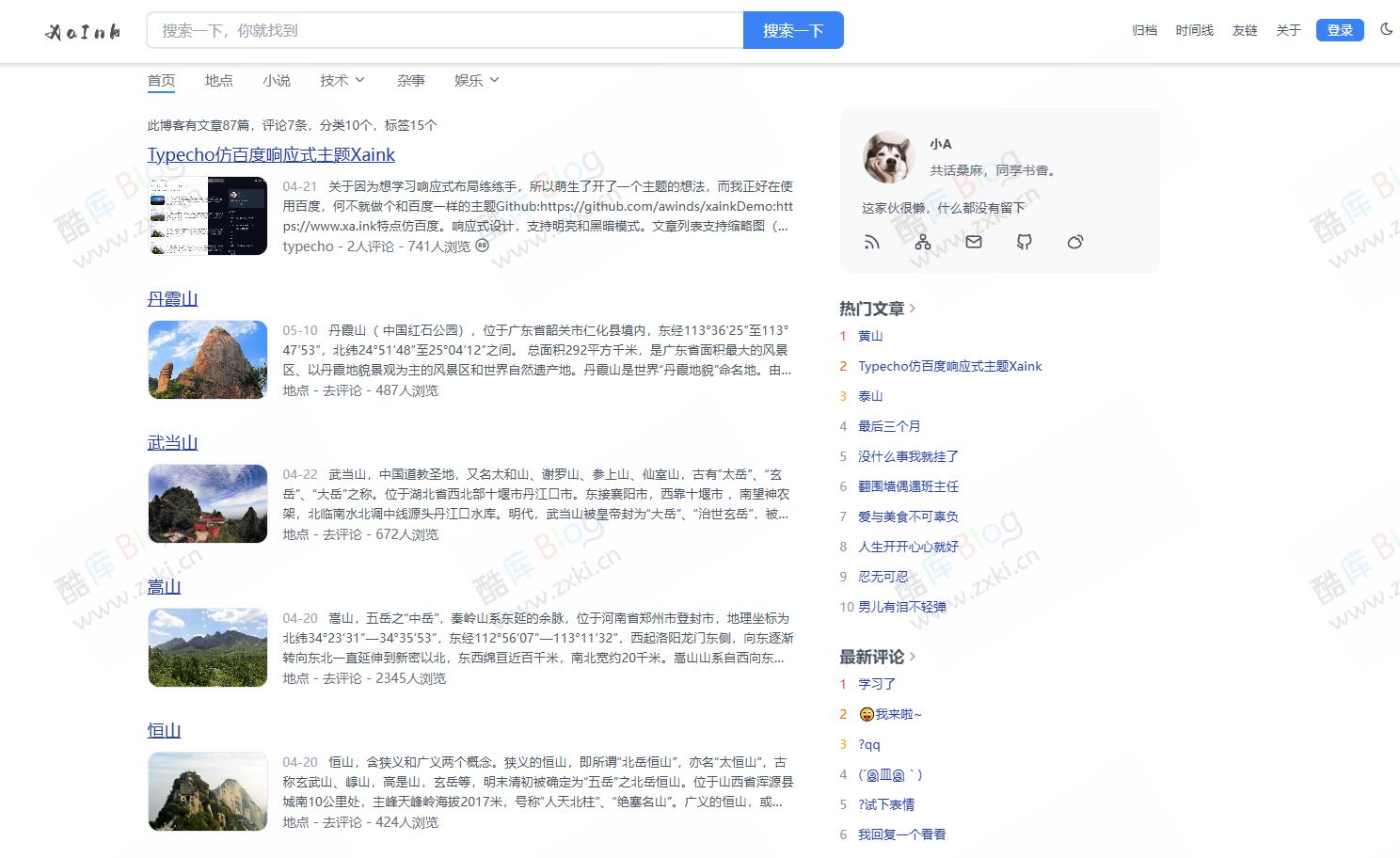1400x858 pixels.
Task: Visit the GitHub profile icon
Action: [x=1024, y=242]
